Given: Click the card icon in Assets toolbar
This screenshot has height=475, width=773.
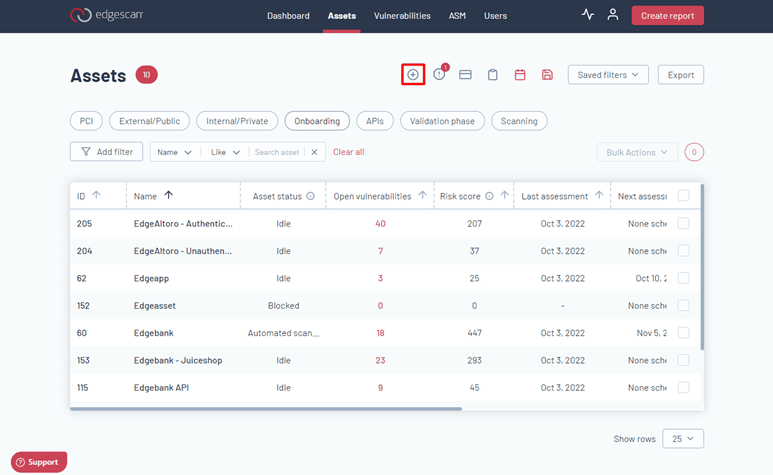Looking at the screenshot, I should pyautogui.click(x=465, y=74).
